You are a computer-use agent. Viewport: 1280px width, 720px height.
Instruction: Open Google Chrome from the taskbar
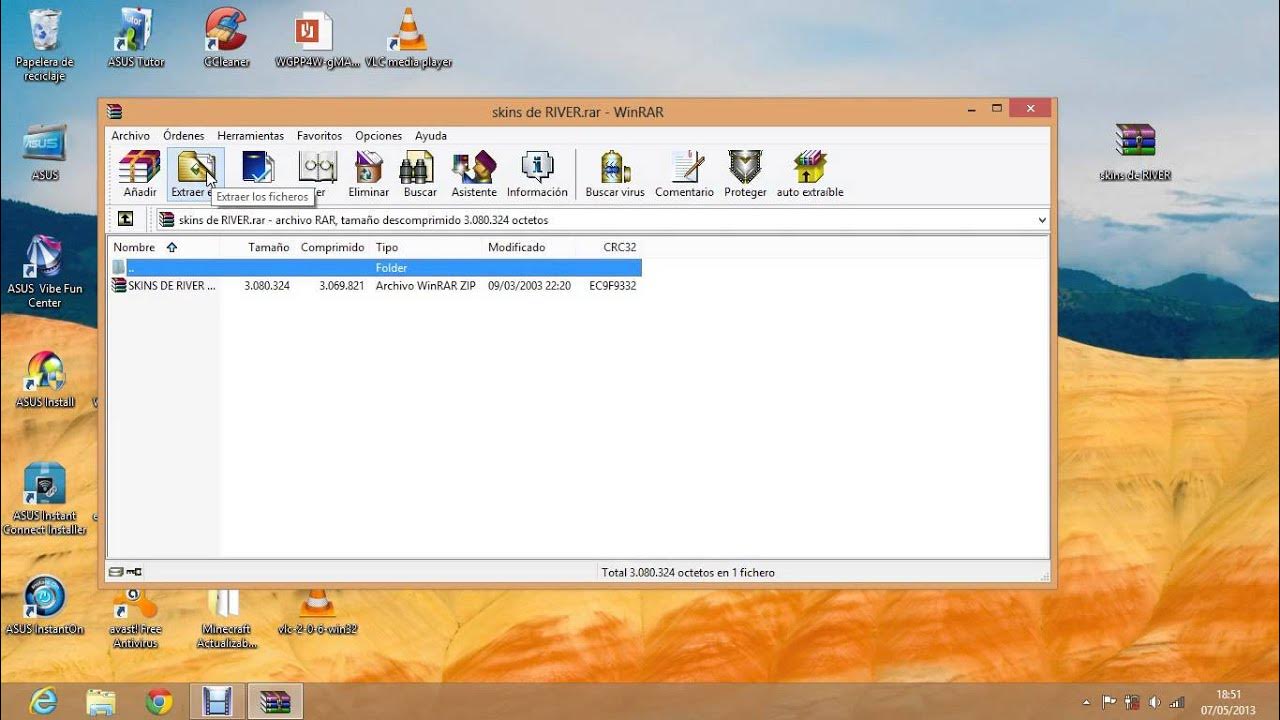[x=158, y=700]
